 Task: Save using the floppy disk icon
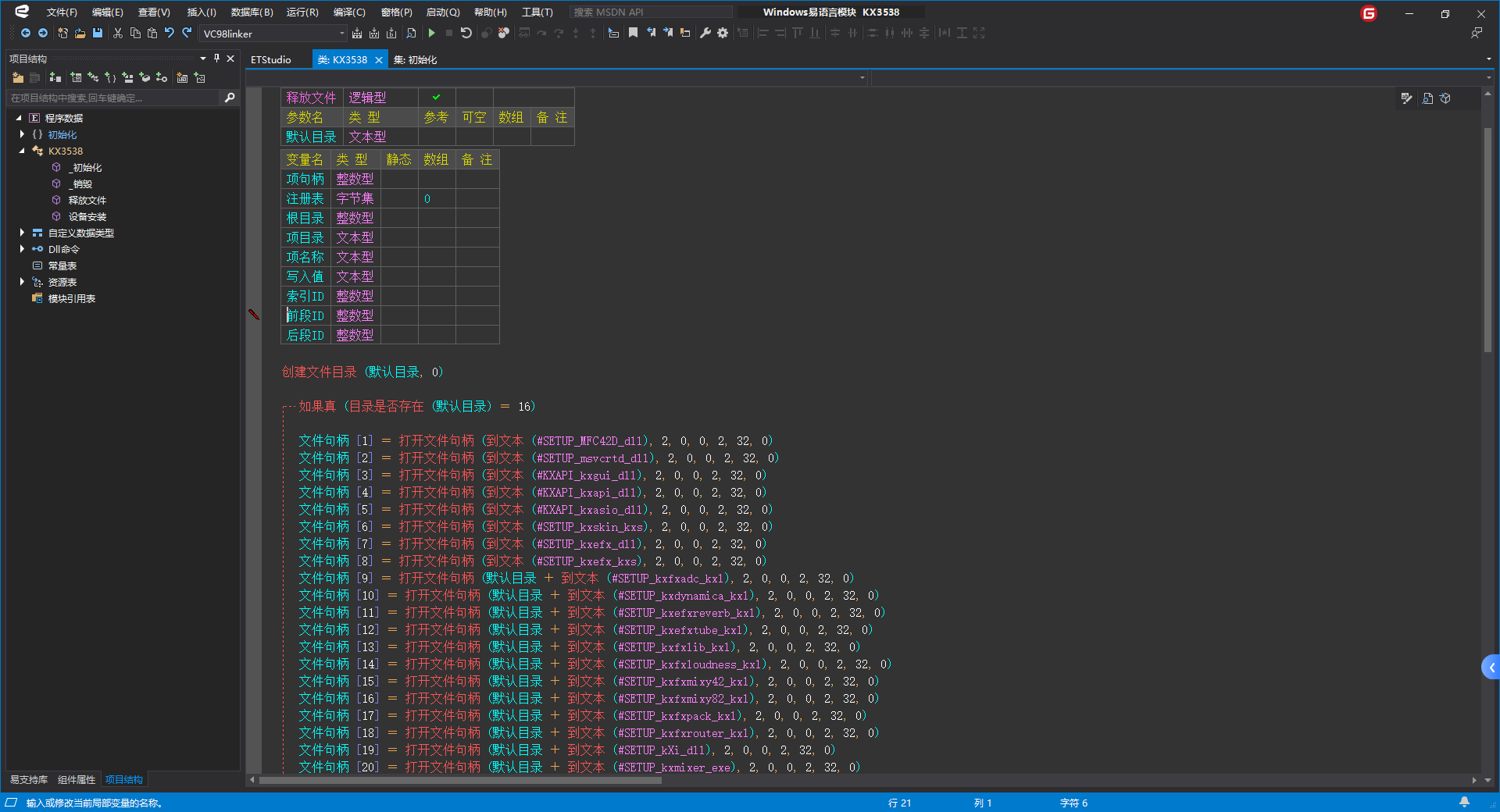tap(98, 33)
